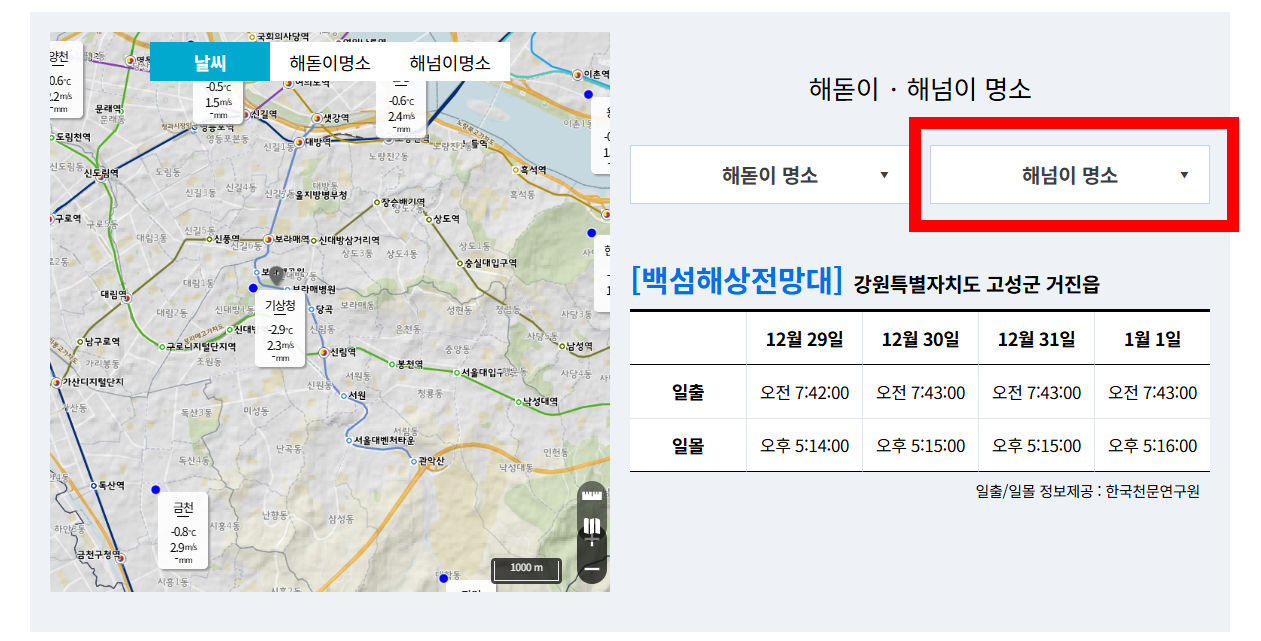Click the 1000 m map scale bar
Viewport: 1261px width, 641px height.
(x=526, y=569)
